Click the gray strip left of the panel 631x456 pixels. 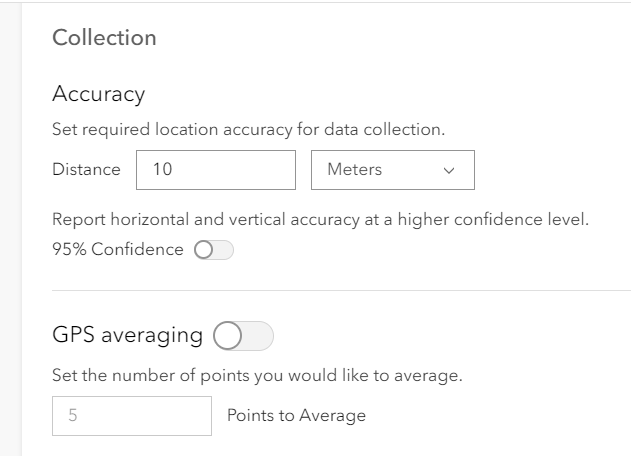(11, 228)
